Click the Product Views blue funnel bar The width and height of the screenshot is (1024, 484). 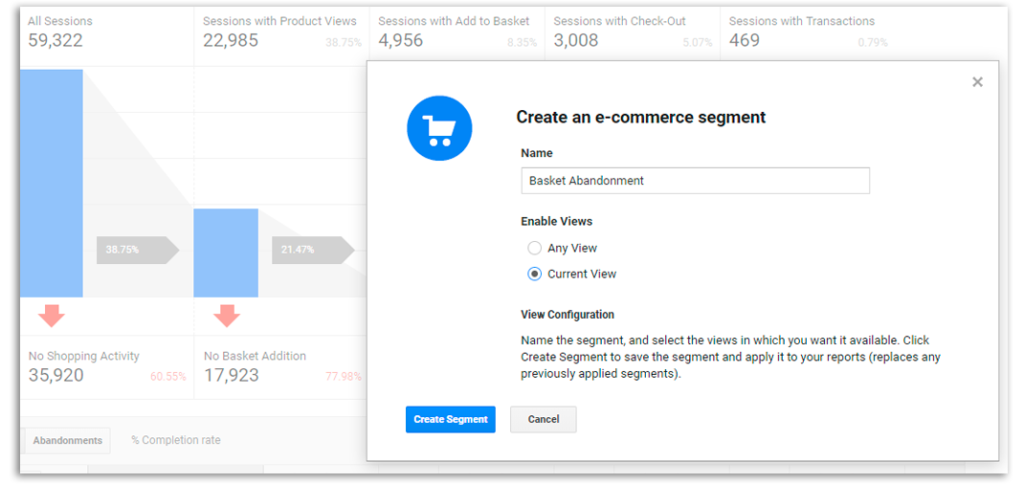point(226,252)
